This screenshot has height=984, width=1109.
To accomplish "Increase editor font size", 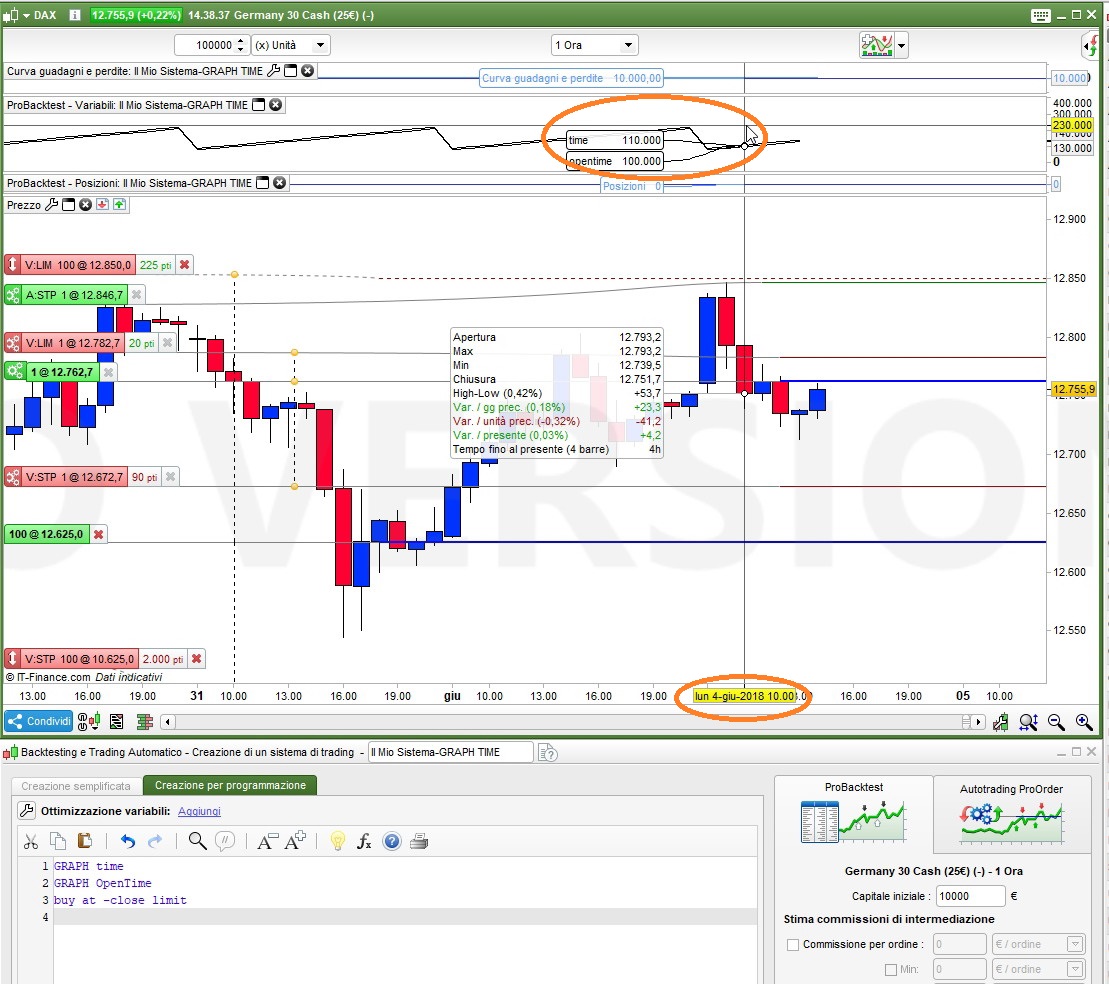I will coord(295,840).
